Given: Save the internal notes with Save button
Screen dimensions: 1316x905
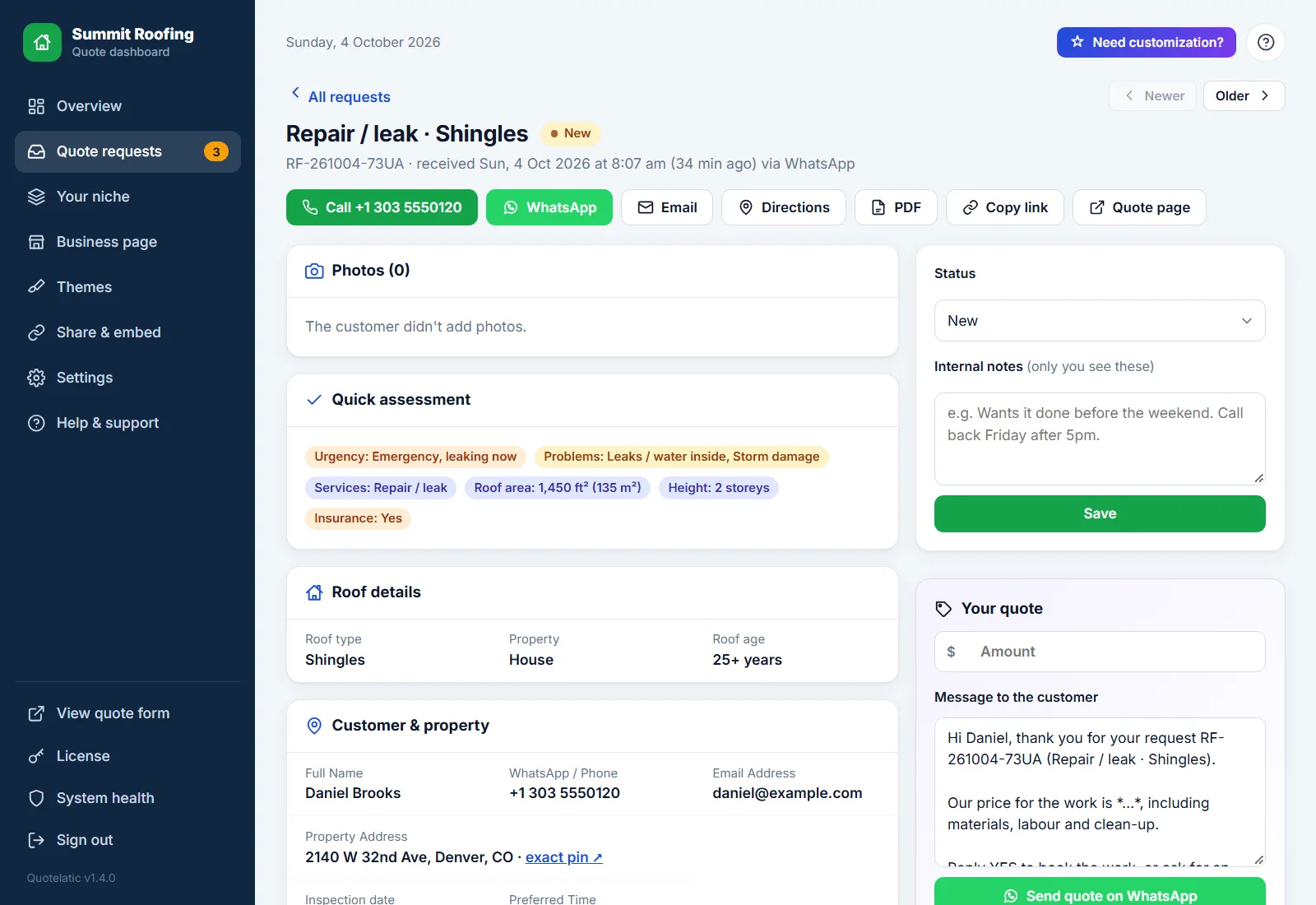Looking at the screenshot, I should tap(1100, 513).
